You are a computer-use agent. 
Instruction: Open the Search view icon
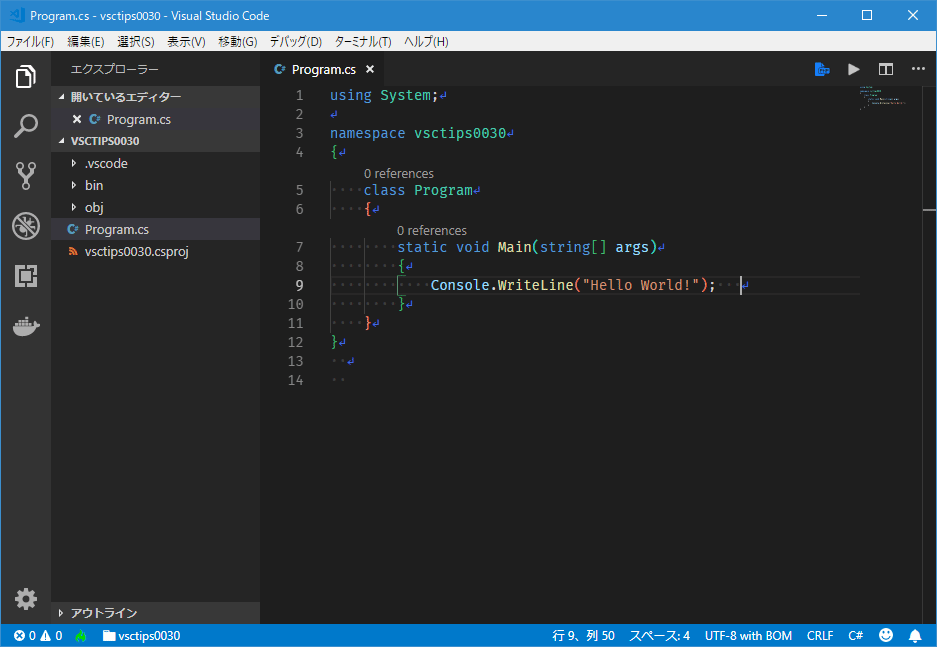(x=26, y=127)
